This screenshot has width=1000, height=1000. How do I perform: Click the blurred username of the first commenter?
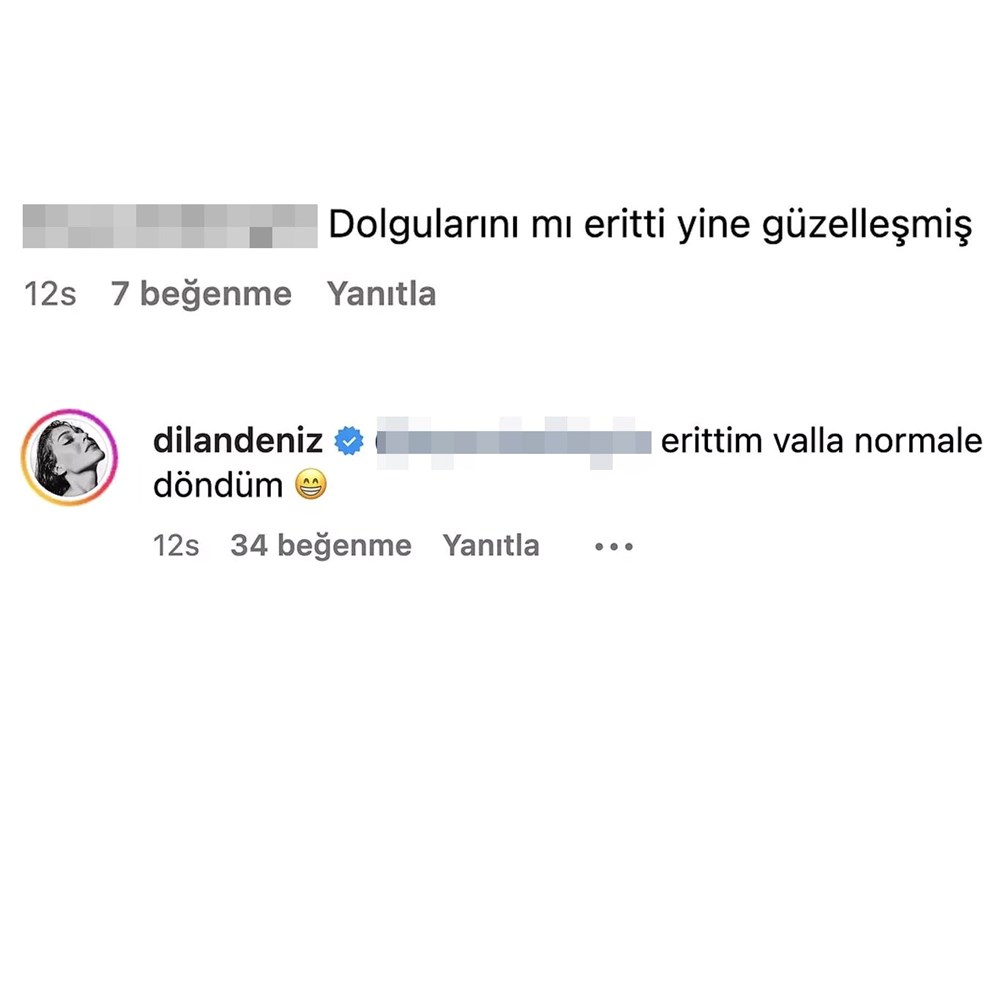click(x=170, y=226)
